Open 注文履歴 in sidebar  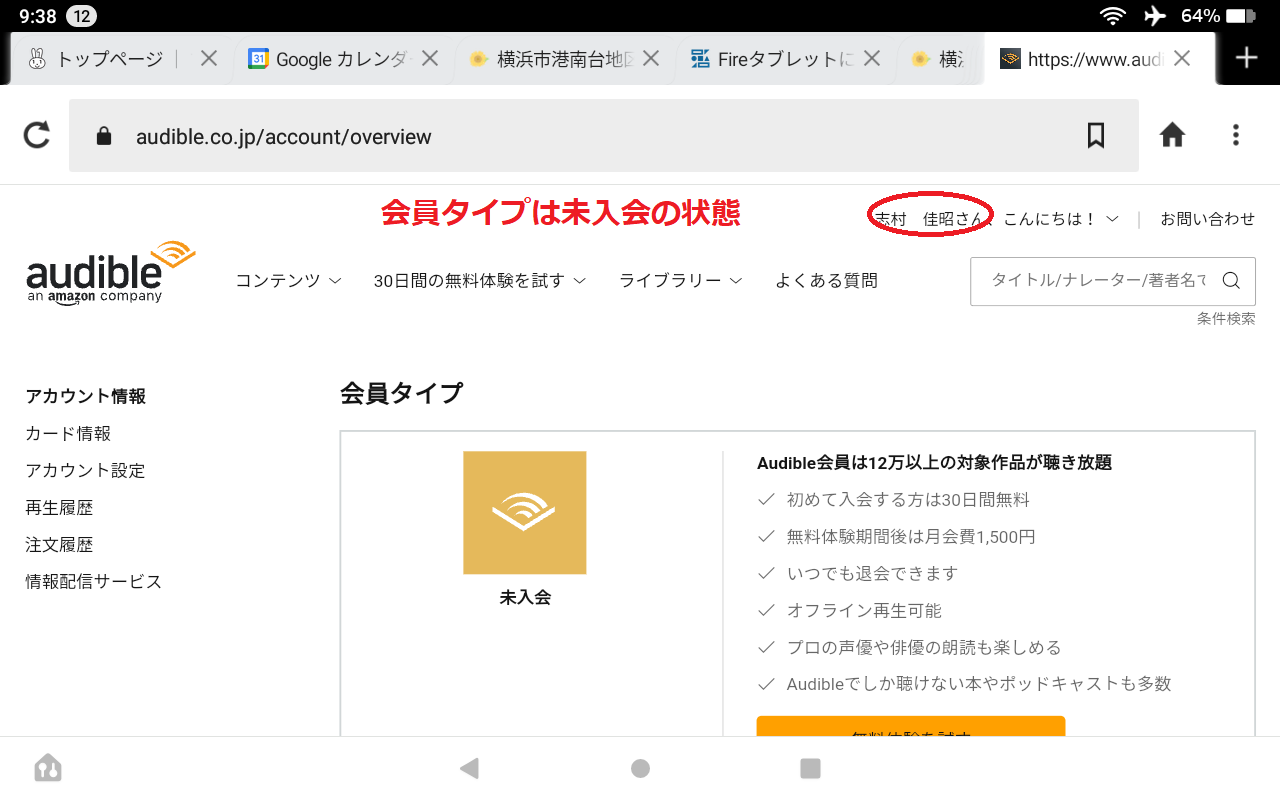pyautogui.click(x=59, y=545)
